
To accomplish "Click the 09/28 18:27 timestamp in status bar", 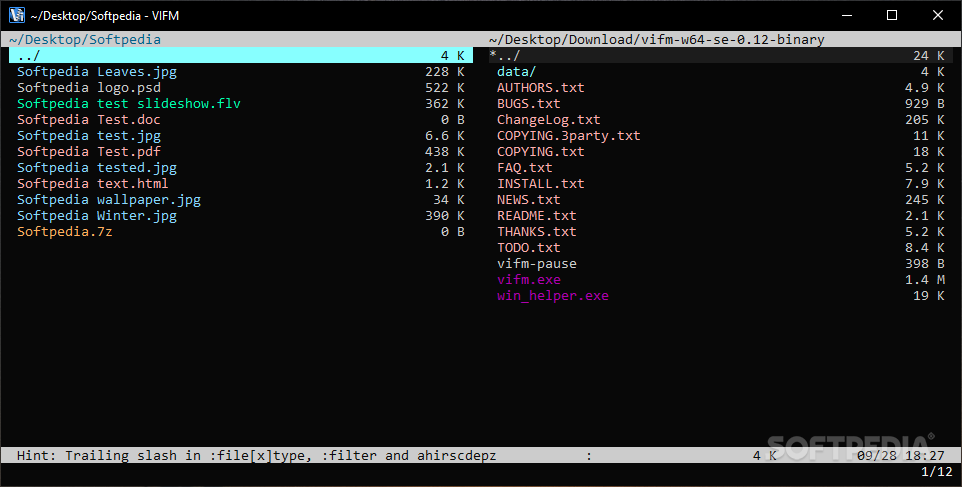I will (x=900, y=455).
